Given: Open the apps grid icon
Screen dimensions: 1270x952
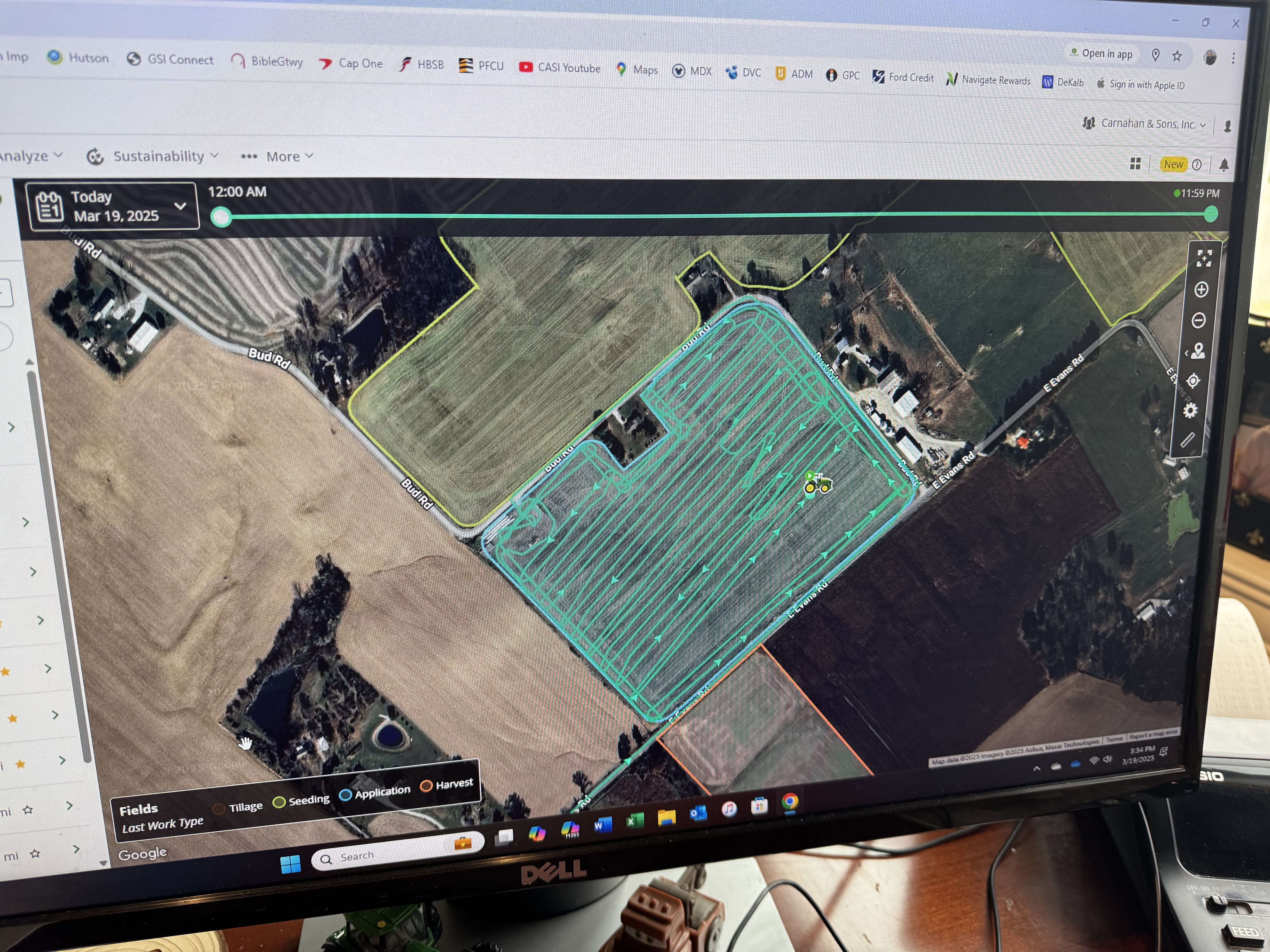Looking at the screenshot, I should coord(1135,164).
